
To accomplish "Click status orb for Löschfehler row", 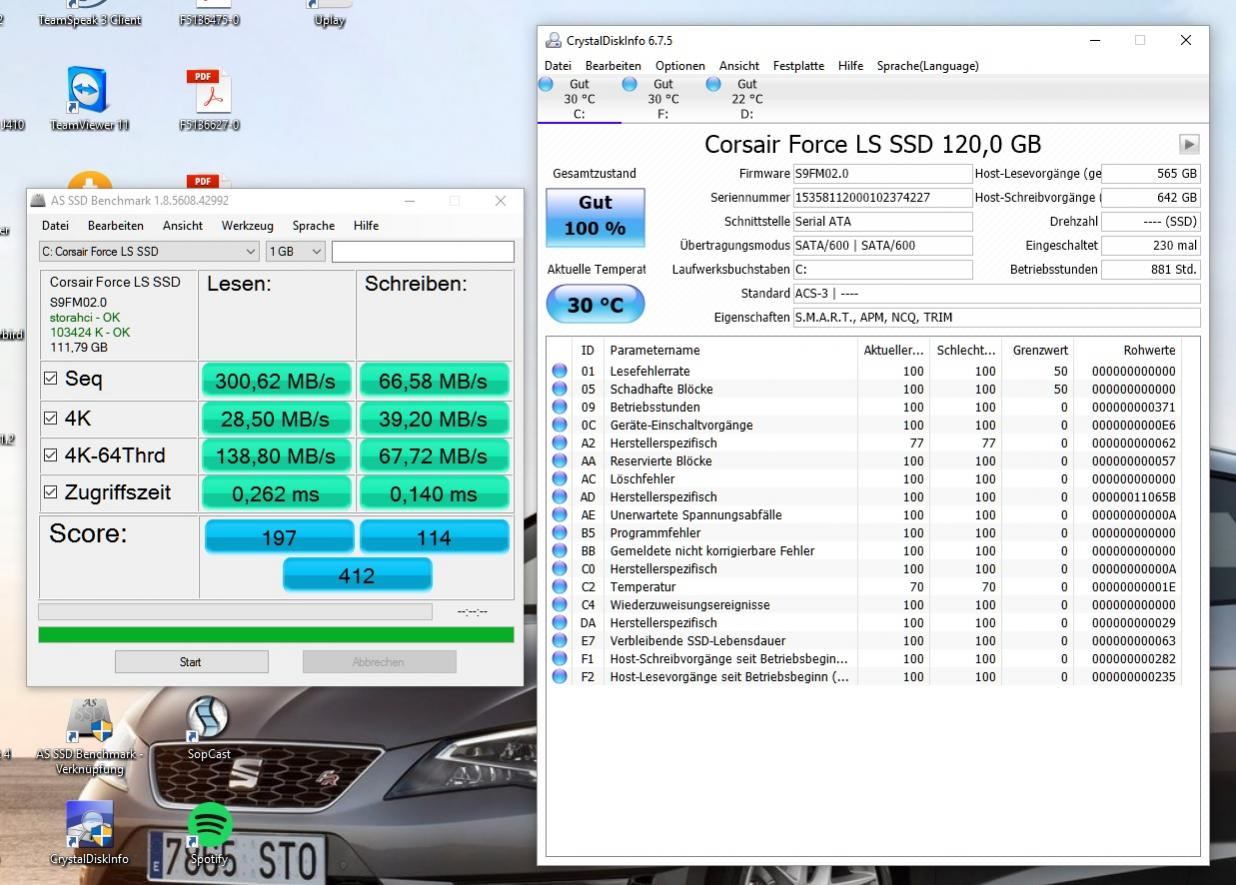I will pos(560,479).
